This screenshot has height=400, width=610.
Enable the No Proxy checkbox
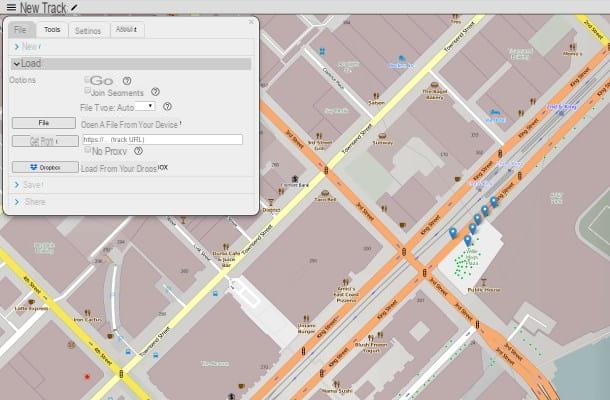point(87,149)
